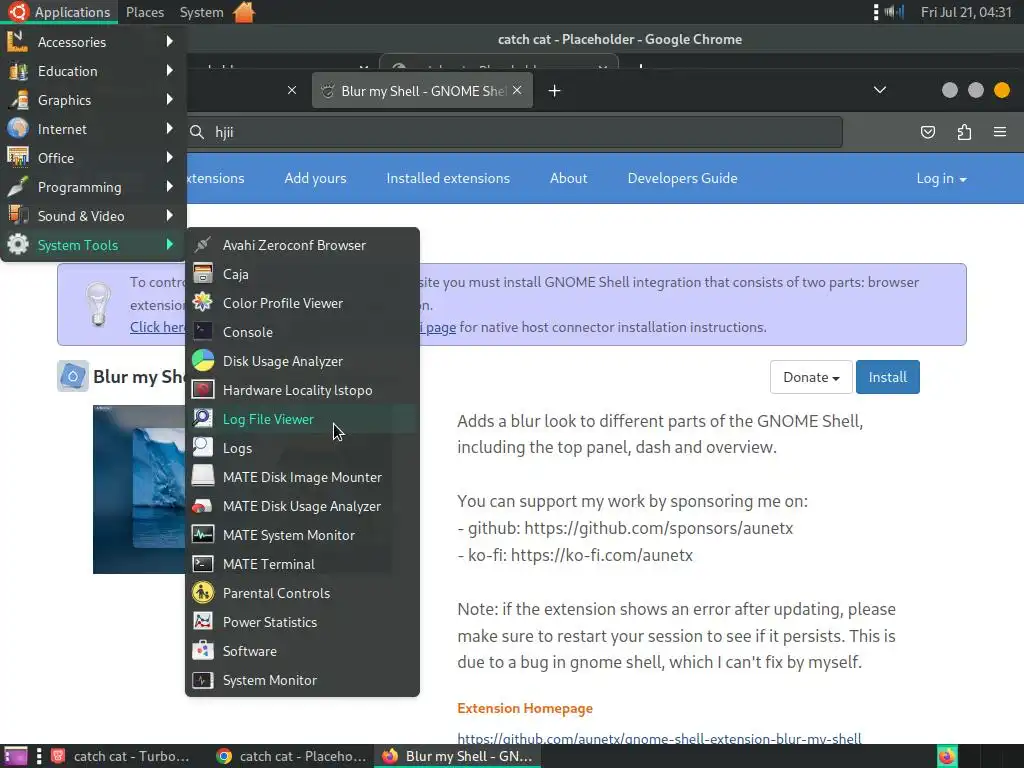Click the MATE Disk Usage Analyzer icon
The height and width of the screenshot is (768, 1024).
(x=202, y=505)
